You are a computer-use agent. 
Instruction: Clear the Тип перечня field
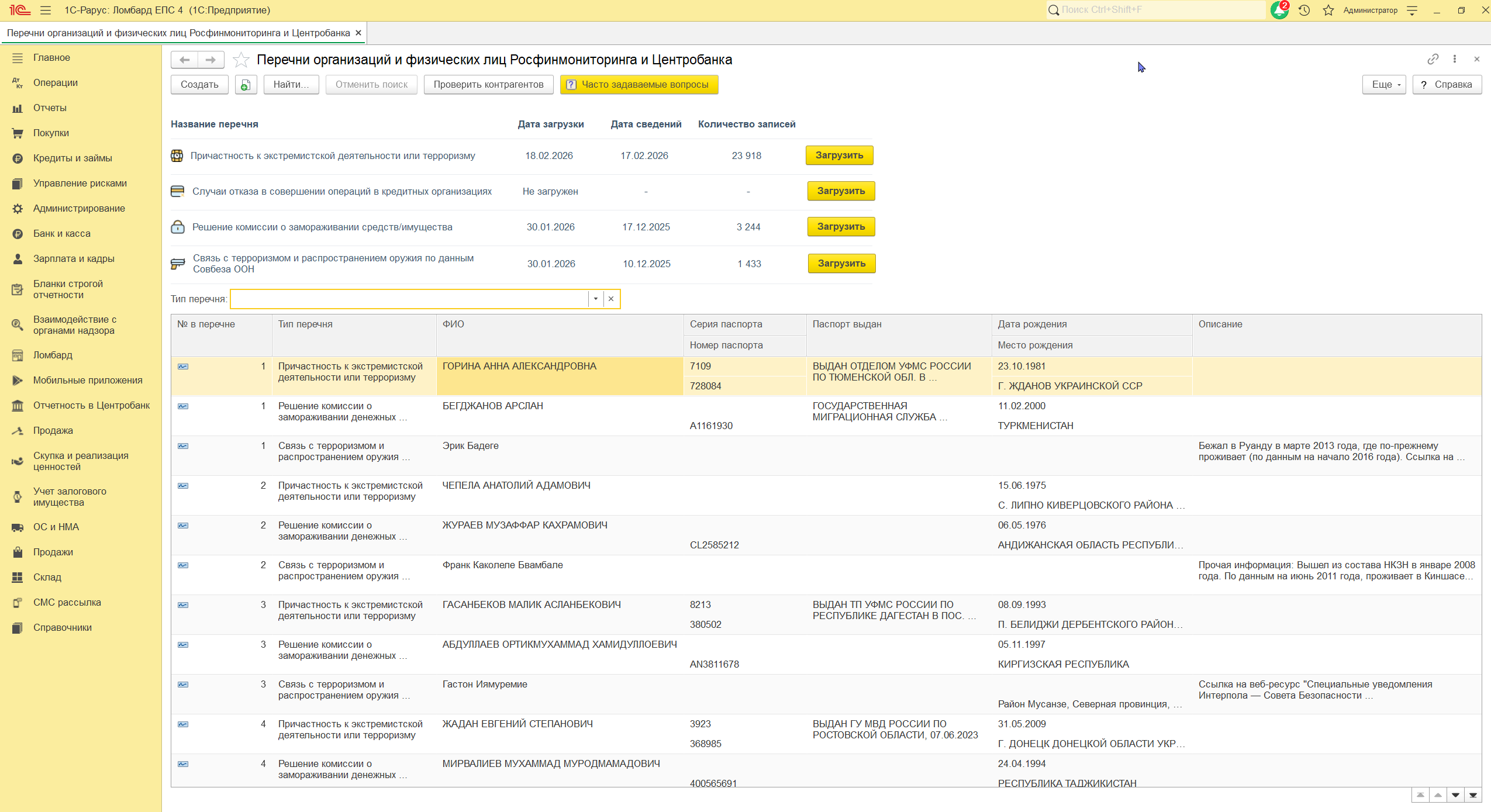[x=611, y=299]
